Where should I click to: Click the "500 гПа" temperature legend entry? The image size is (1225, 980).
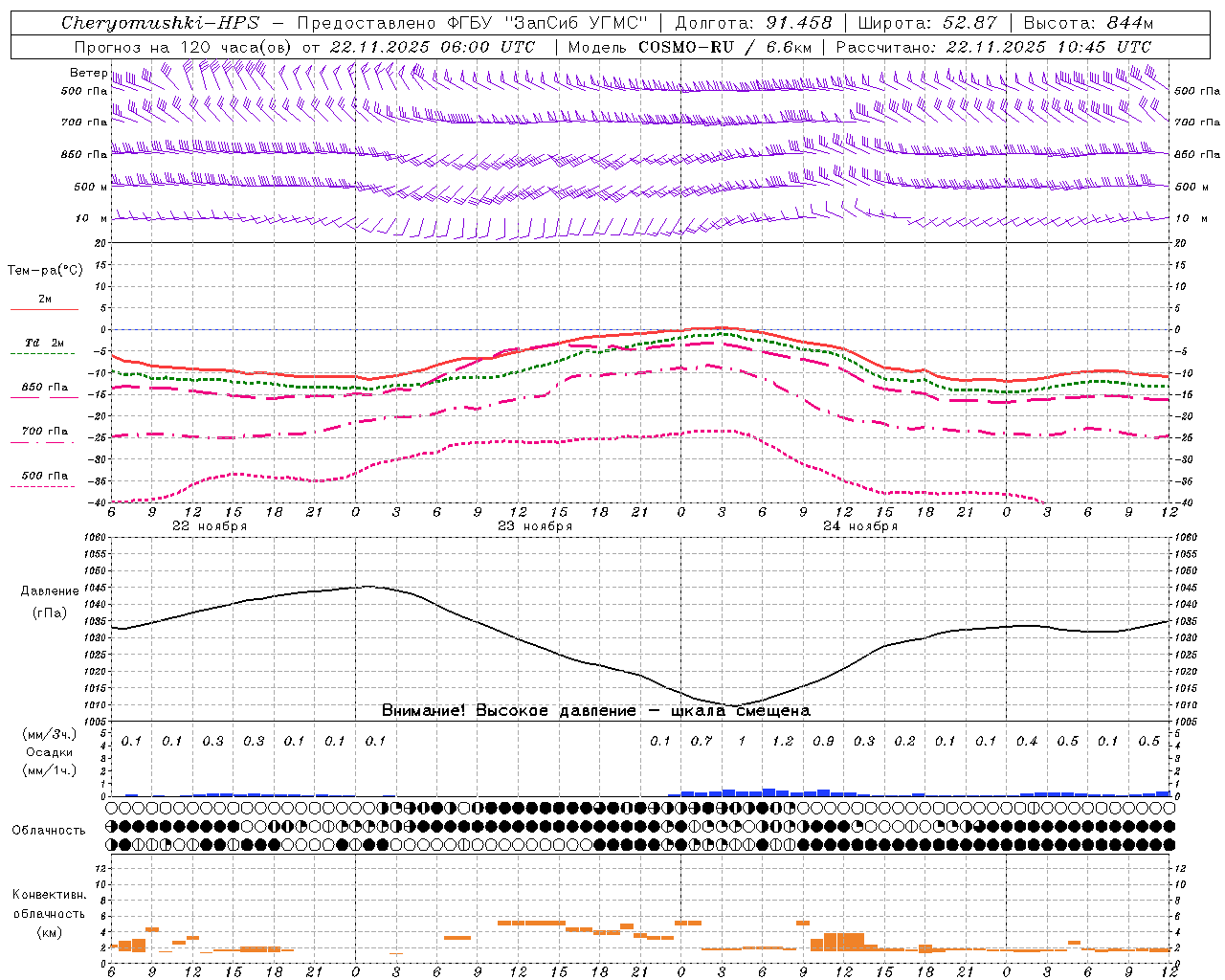(x=45, y=476)
